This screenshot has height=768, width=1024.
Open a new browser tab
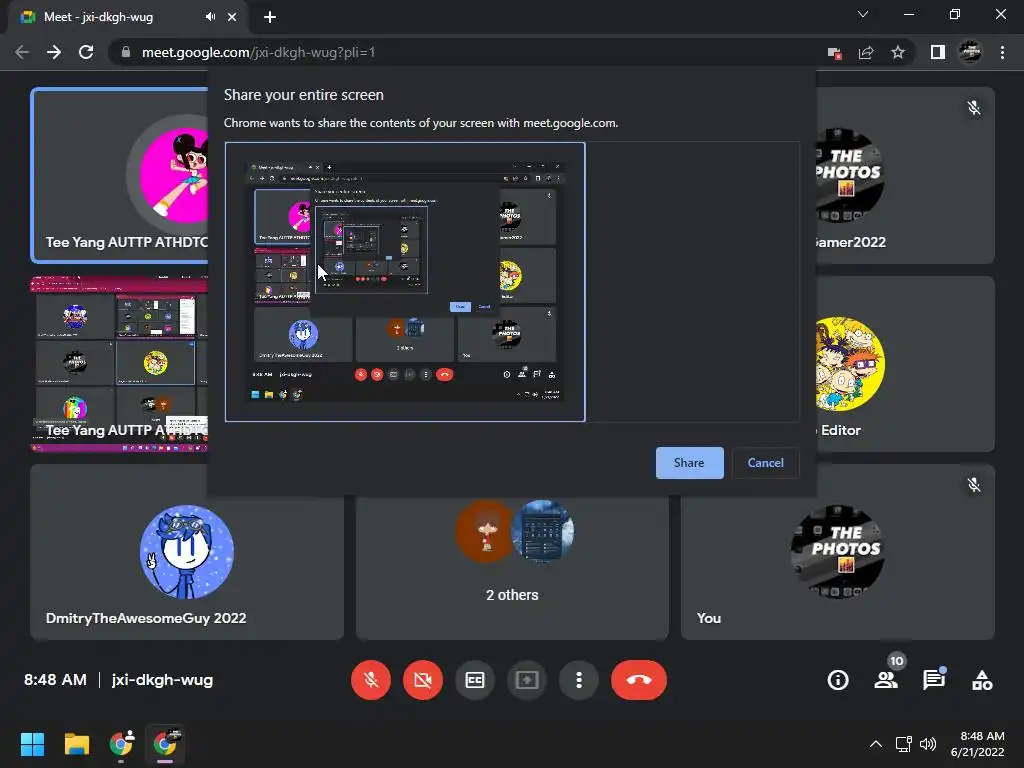pos(270,17)
